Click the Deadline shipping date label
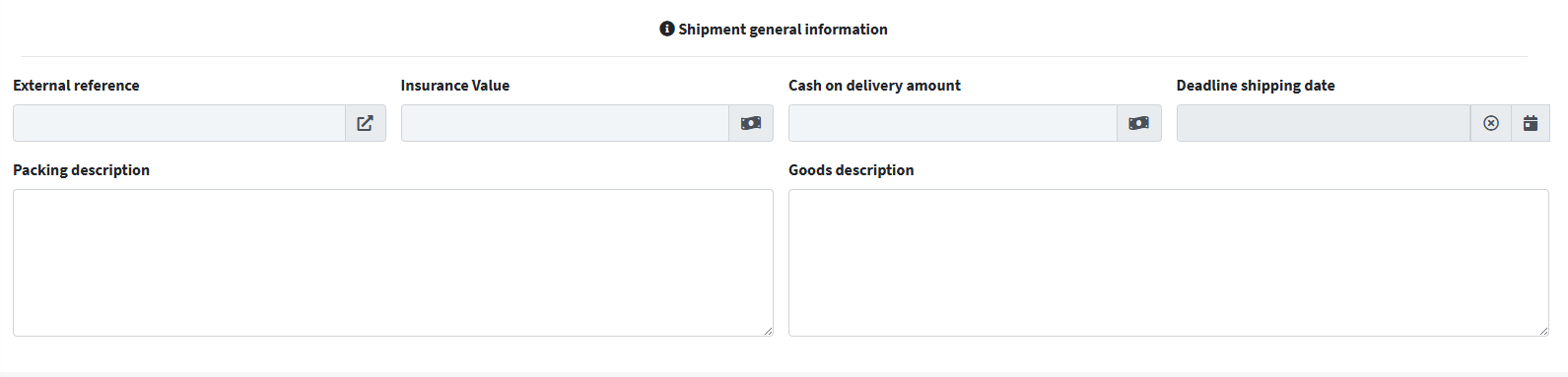This screenshot has height=377, width=1568. click(1256, 86)
